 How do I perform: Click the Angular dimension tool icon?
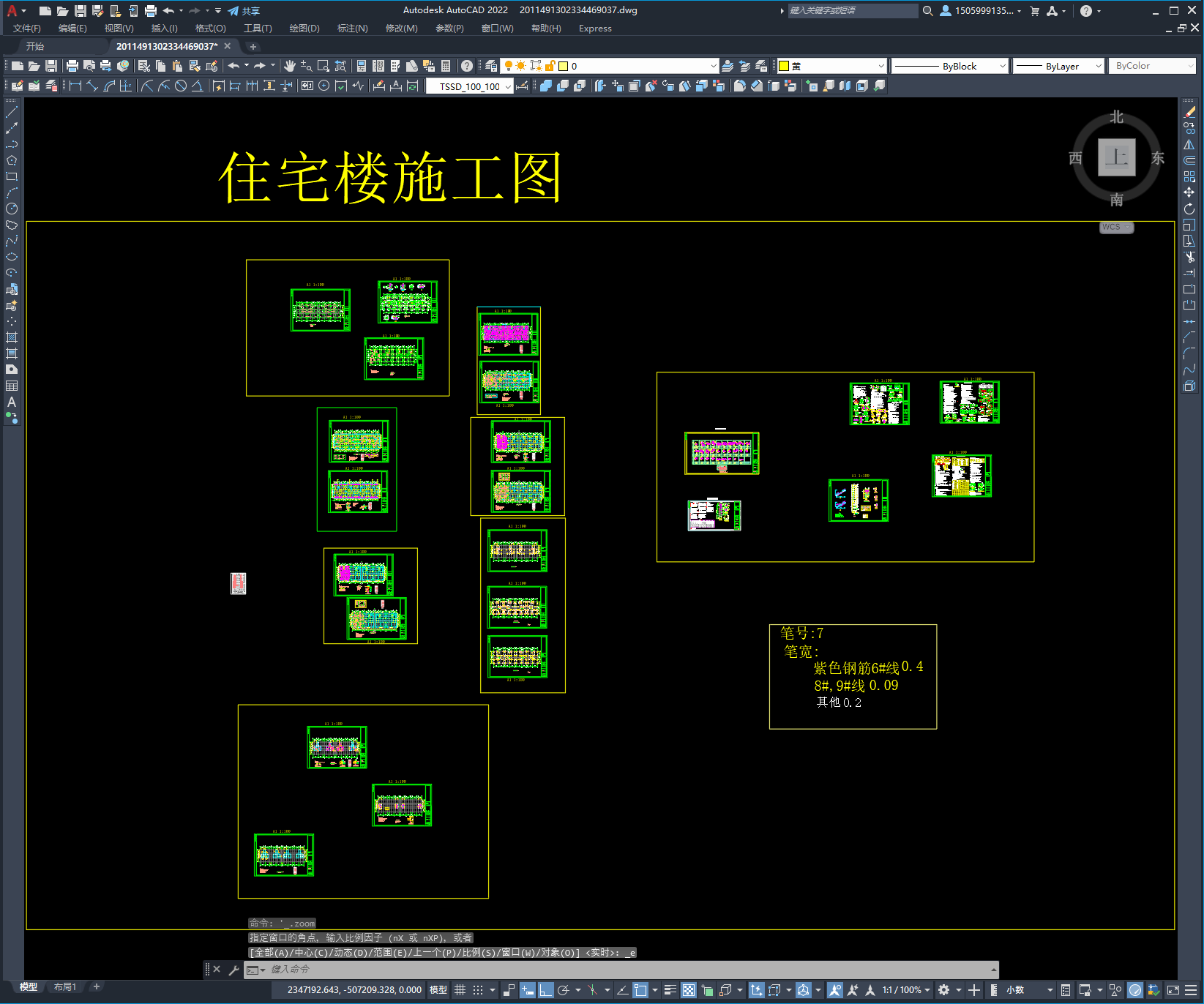197,86
